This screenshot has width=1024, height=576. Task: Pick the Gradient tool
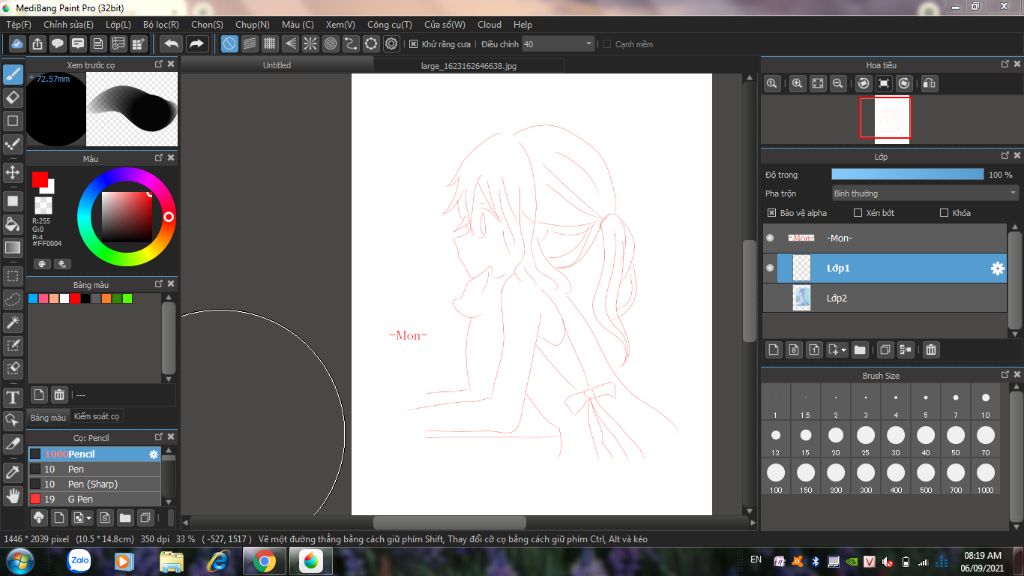tap(13, 248)
